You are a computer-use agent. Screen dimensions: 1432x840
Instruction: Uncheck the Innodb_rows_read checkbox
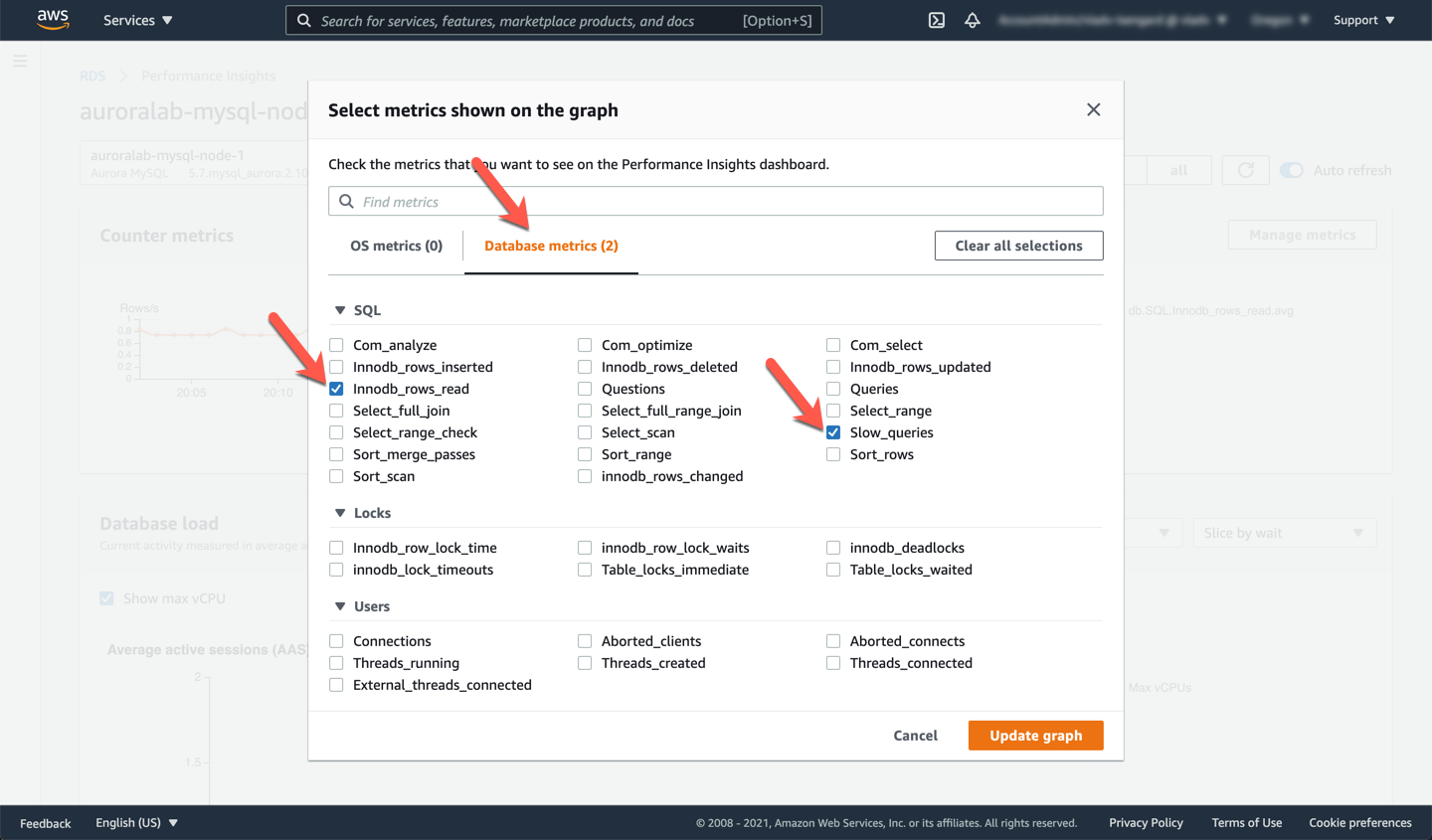click(x=336, y=389)
